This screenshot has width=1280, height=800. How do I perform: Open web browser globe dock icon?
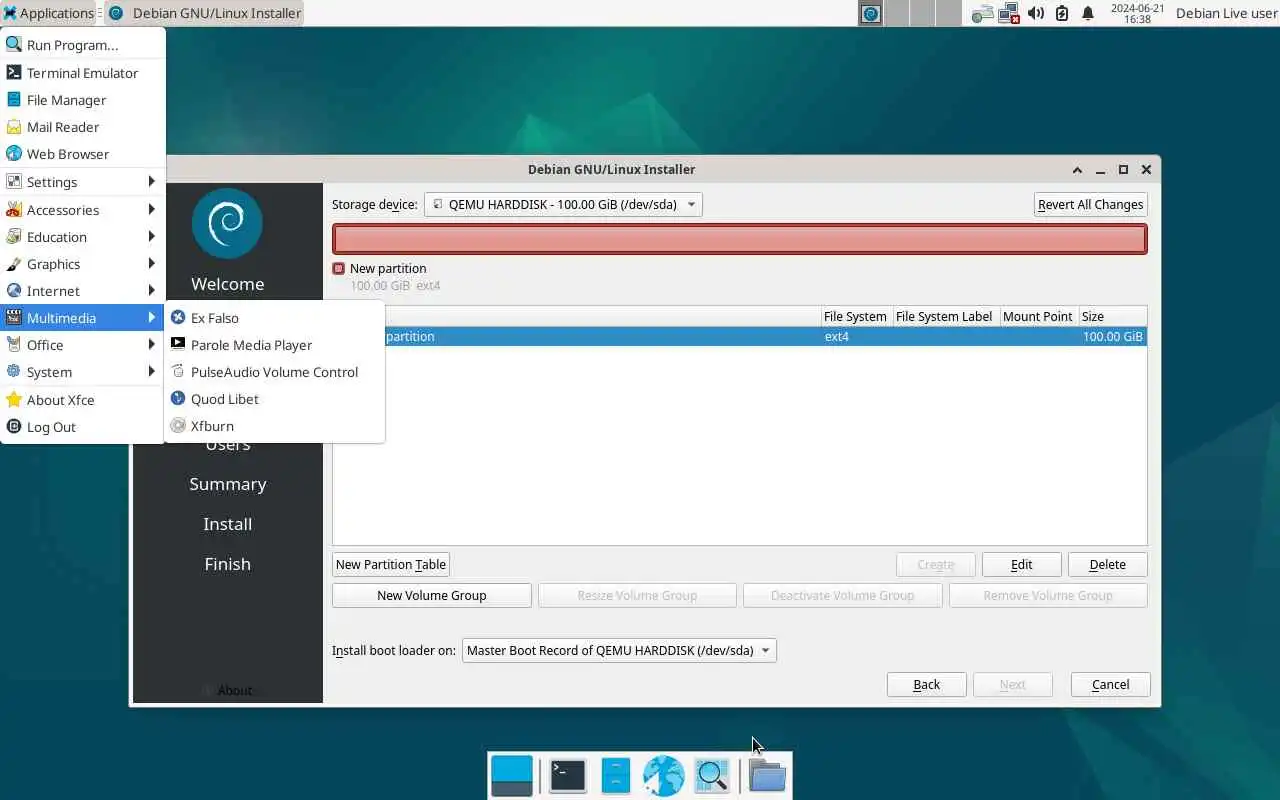click(x=663, y=775)
